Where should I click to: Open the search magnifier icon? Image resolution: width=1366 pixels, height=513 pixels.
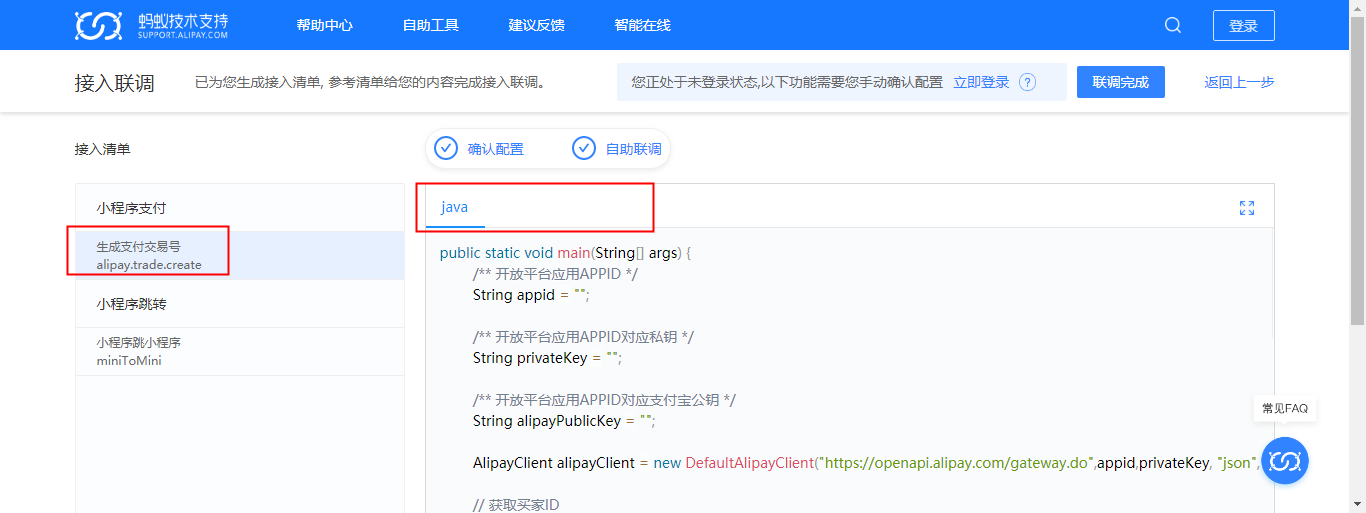pyautogui.click(x=1173, y=25)
